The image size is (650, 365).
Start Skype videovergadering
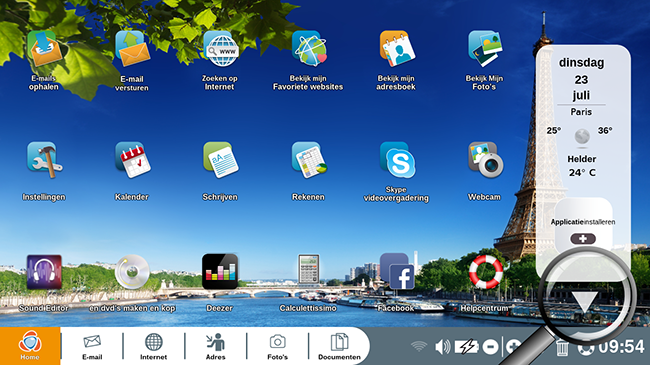(x=397, y=160)
